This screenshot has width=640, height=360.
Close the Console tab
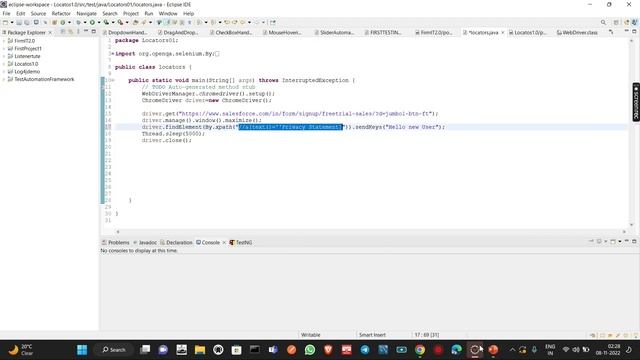[x=224, y=242]
